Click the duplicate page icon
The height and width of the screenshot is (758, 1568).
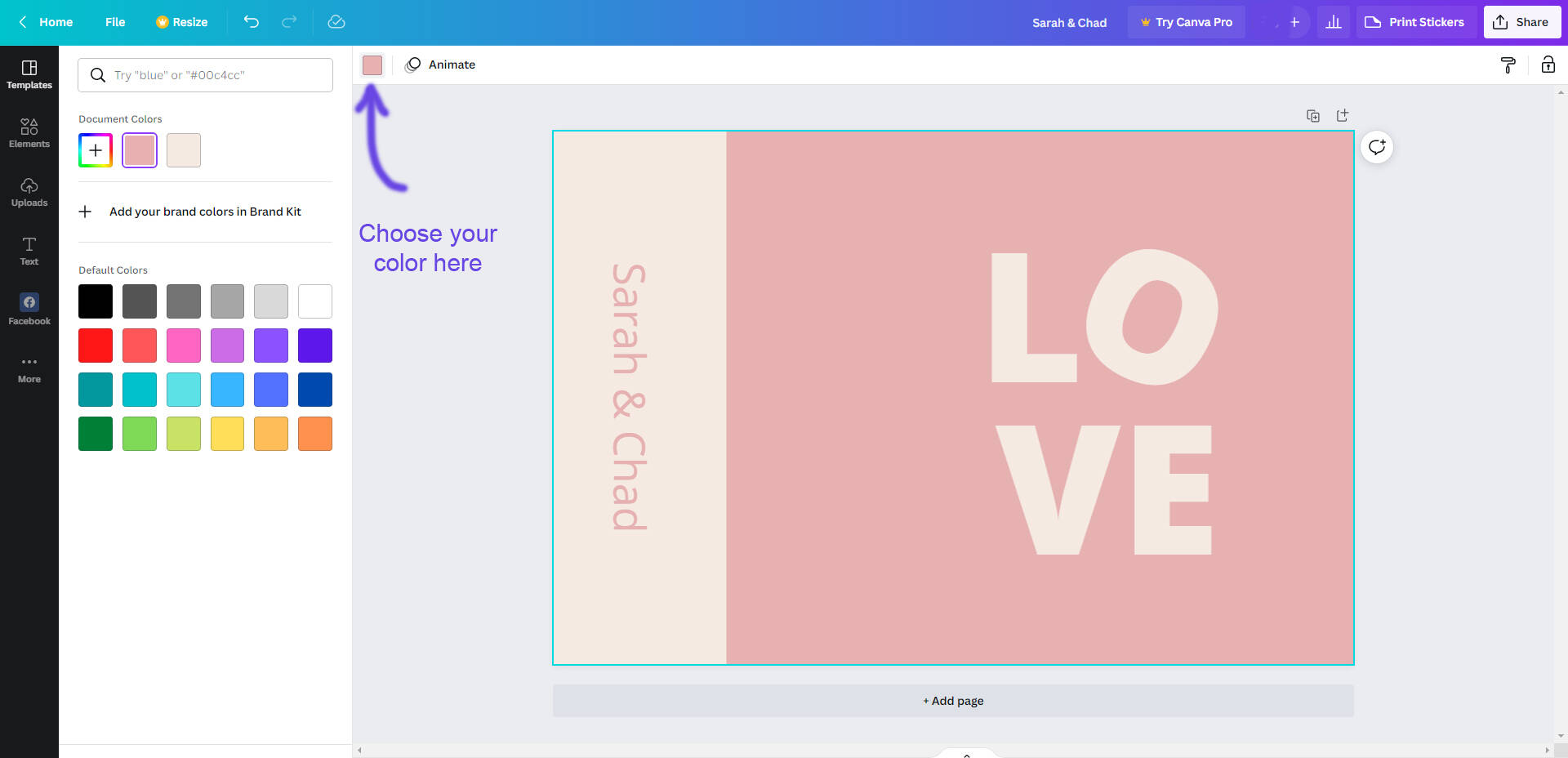point(1313,116)
